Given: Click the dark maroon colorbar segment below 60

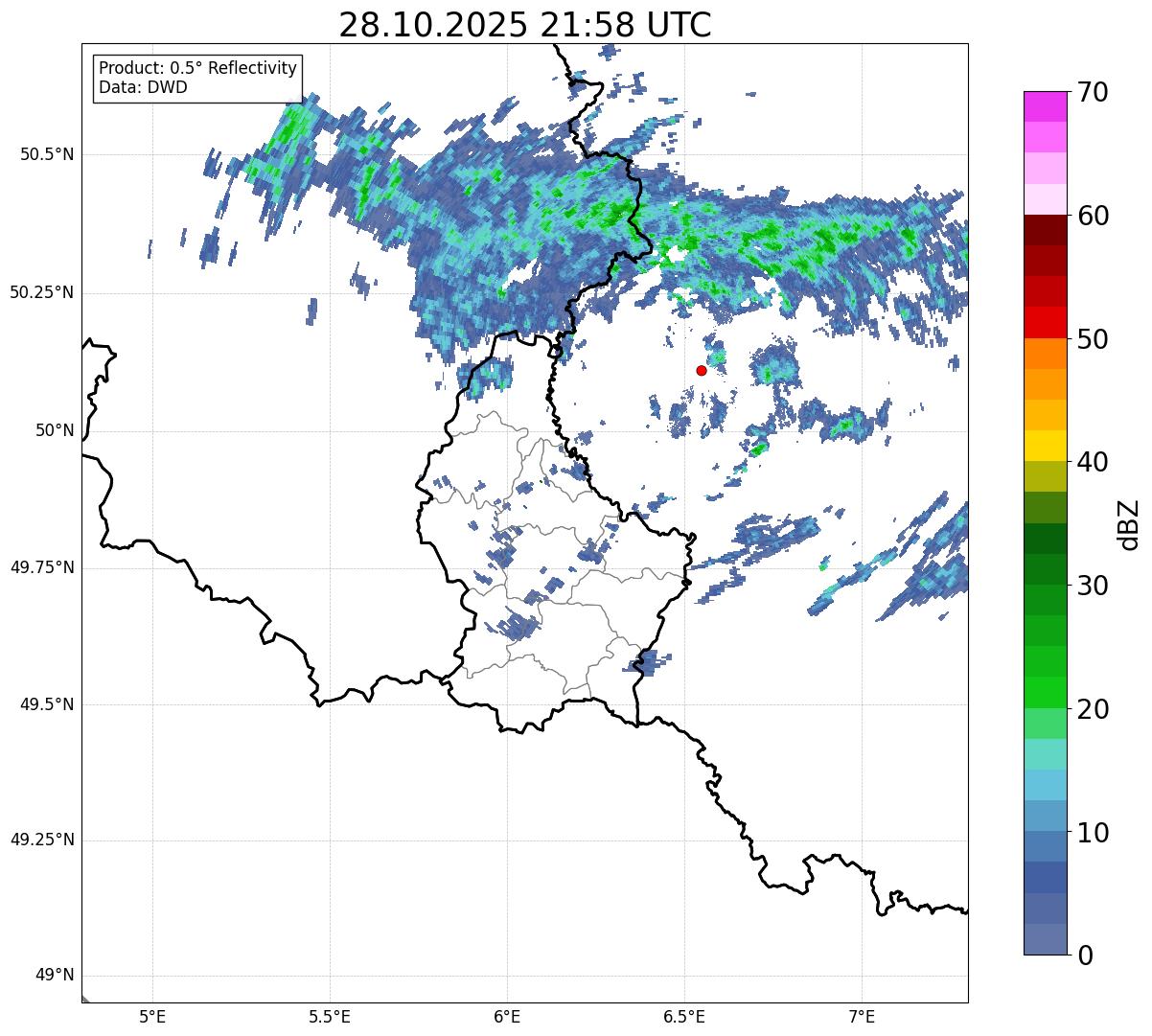Looking at the screenshot, I should [1045, 230].
